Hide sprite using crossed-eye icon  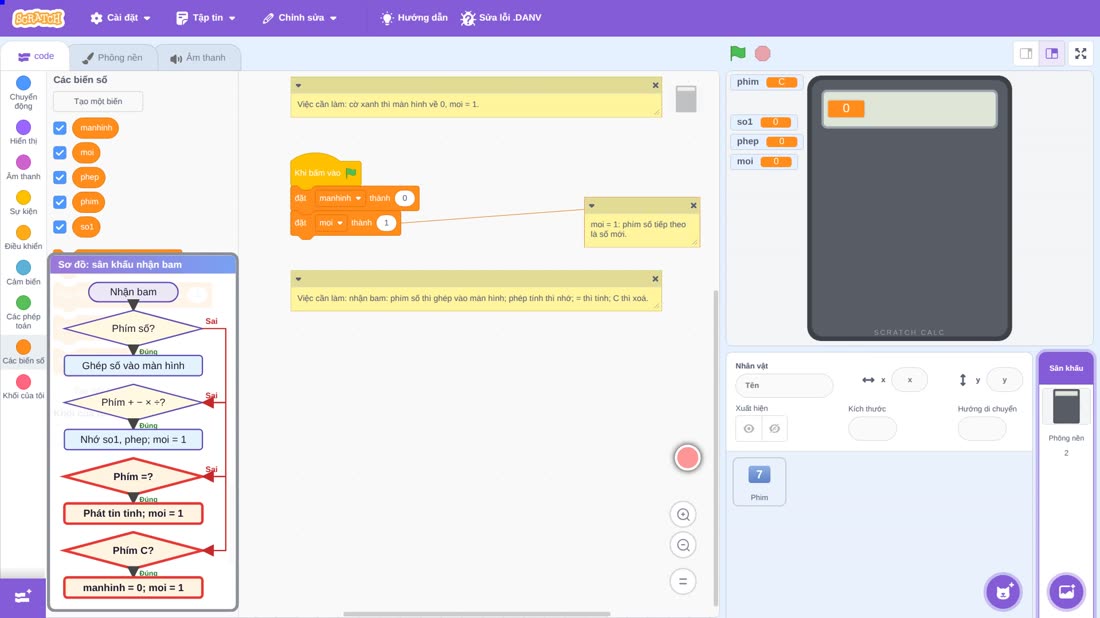[774, 429]
